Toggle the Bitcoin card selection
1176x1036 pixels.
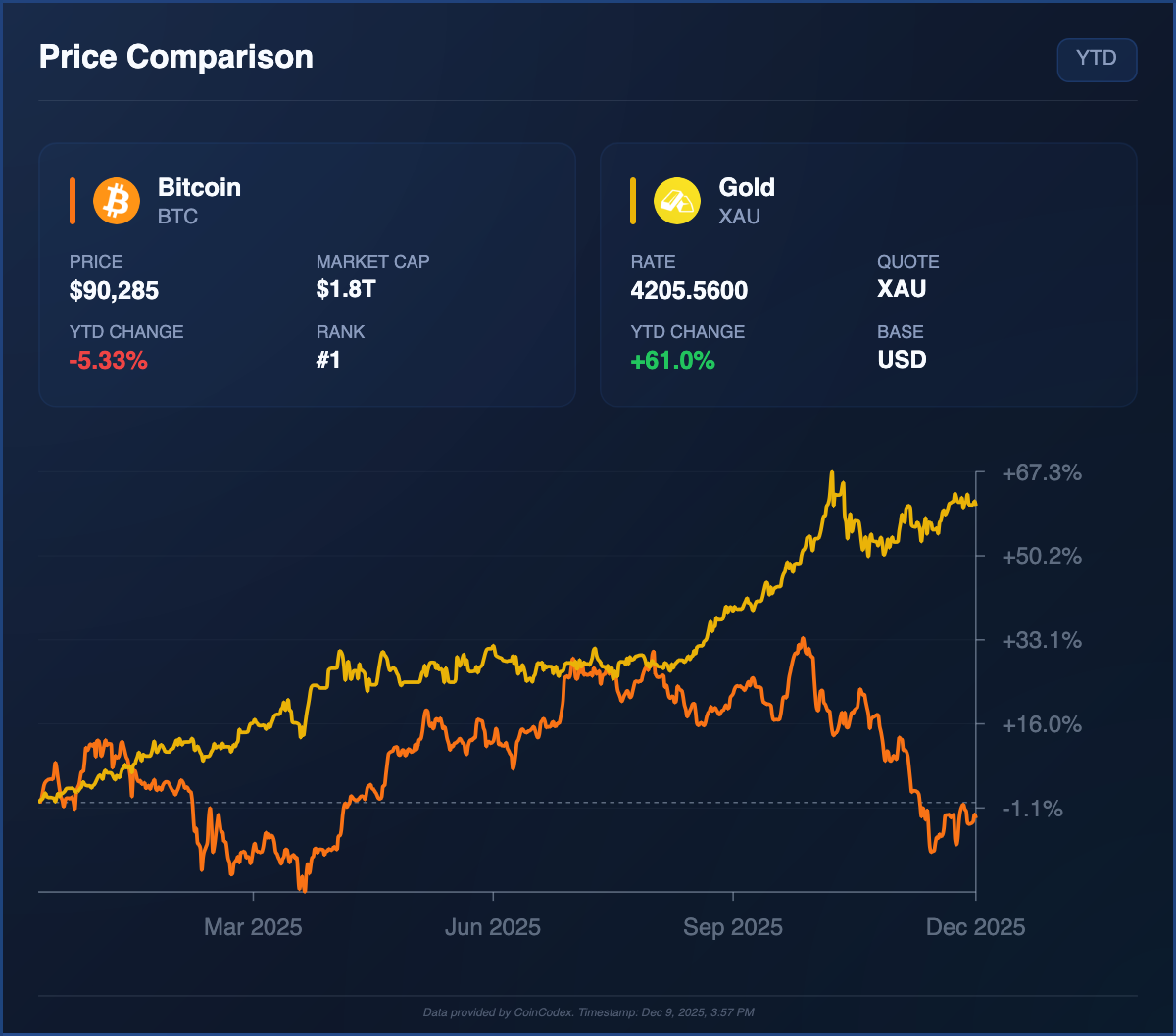[307, 274]
